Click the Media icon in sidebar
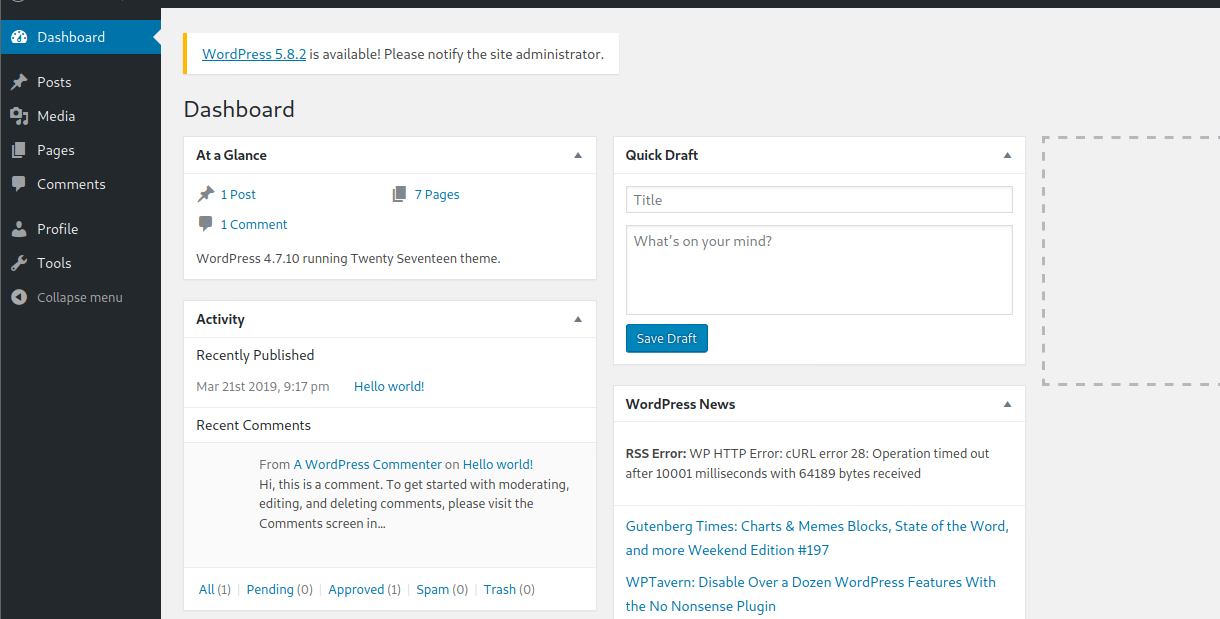The height and width of the screenshot is (619, 1220). point(19,116)
